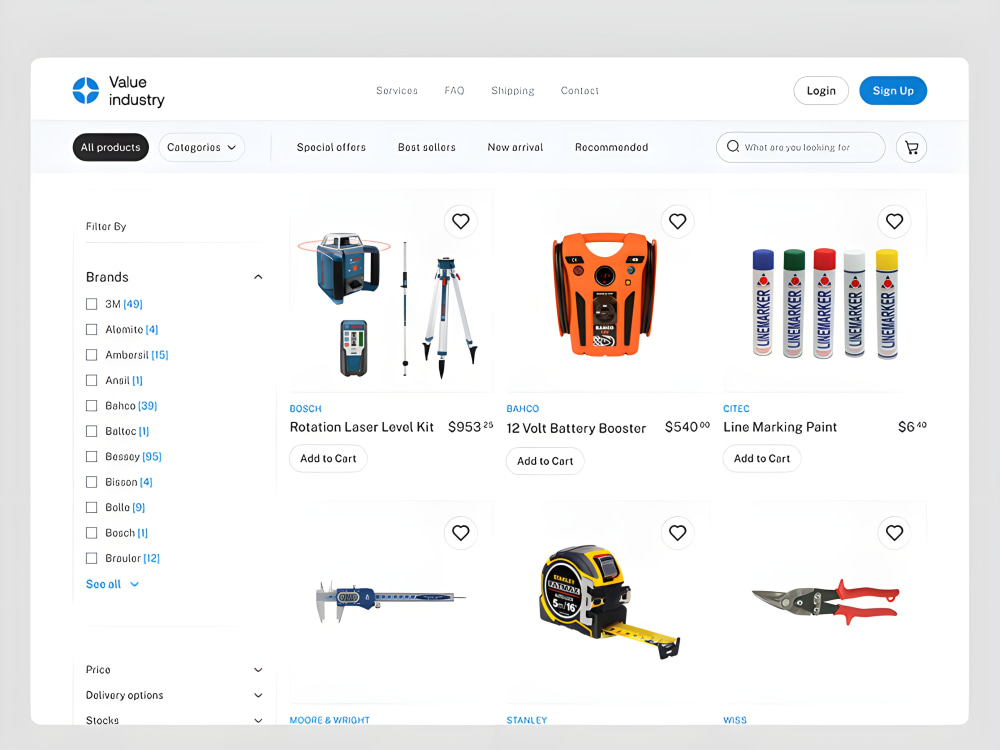
Task: Favorite the 12 Volt Battery Booster heart
Action: click(x=677, y=221)
